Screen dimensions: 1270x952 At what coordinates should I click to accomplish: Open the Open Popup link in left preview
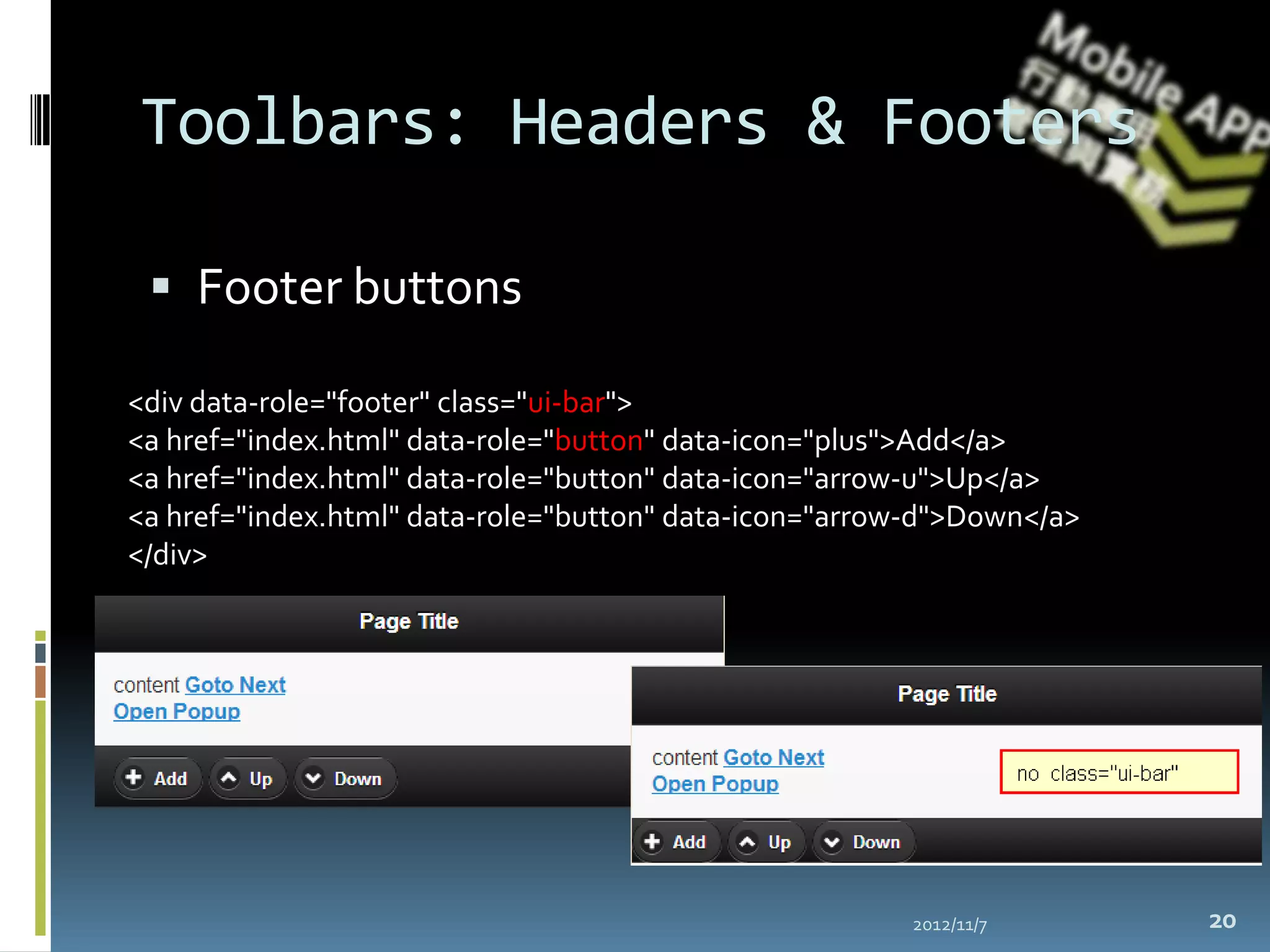177,712
